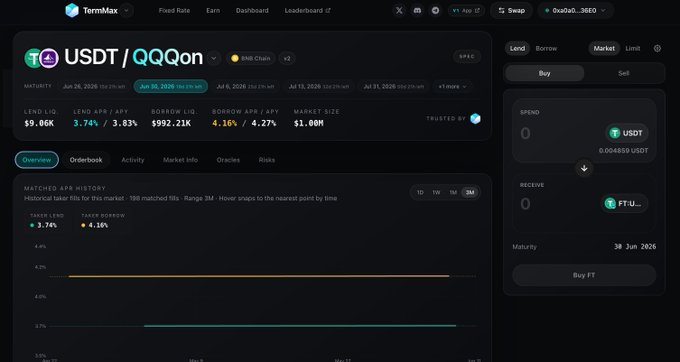
Task: Select Jul 31, 2026 maturity
Action: coord(393,87)
